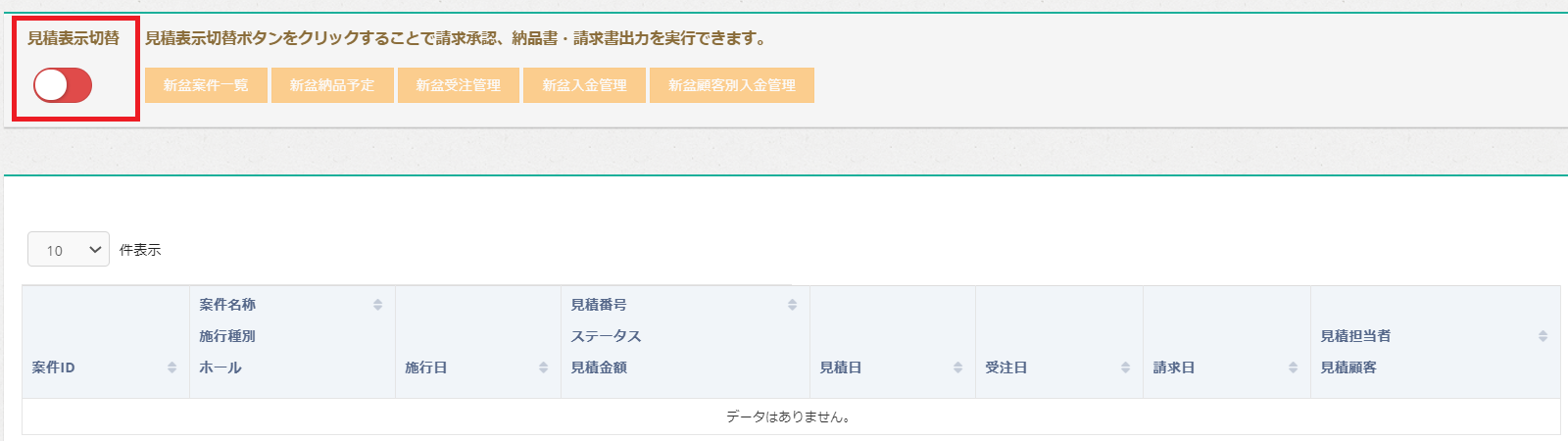The image size is (1568, 441).
Task: Sort by 請求日 with its arrow icon
Action: click(1293, 367)
